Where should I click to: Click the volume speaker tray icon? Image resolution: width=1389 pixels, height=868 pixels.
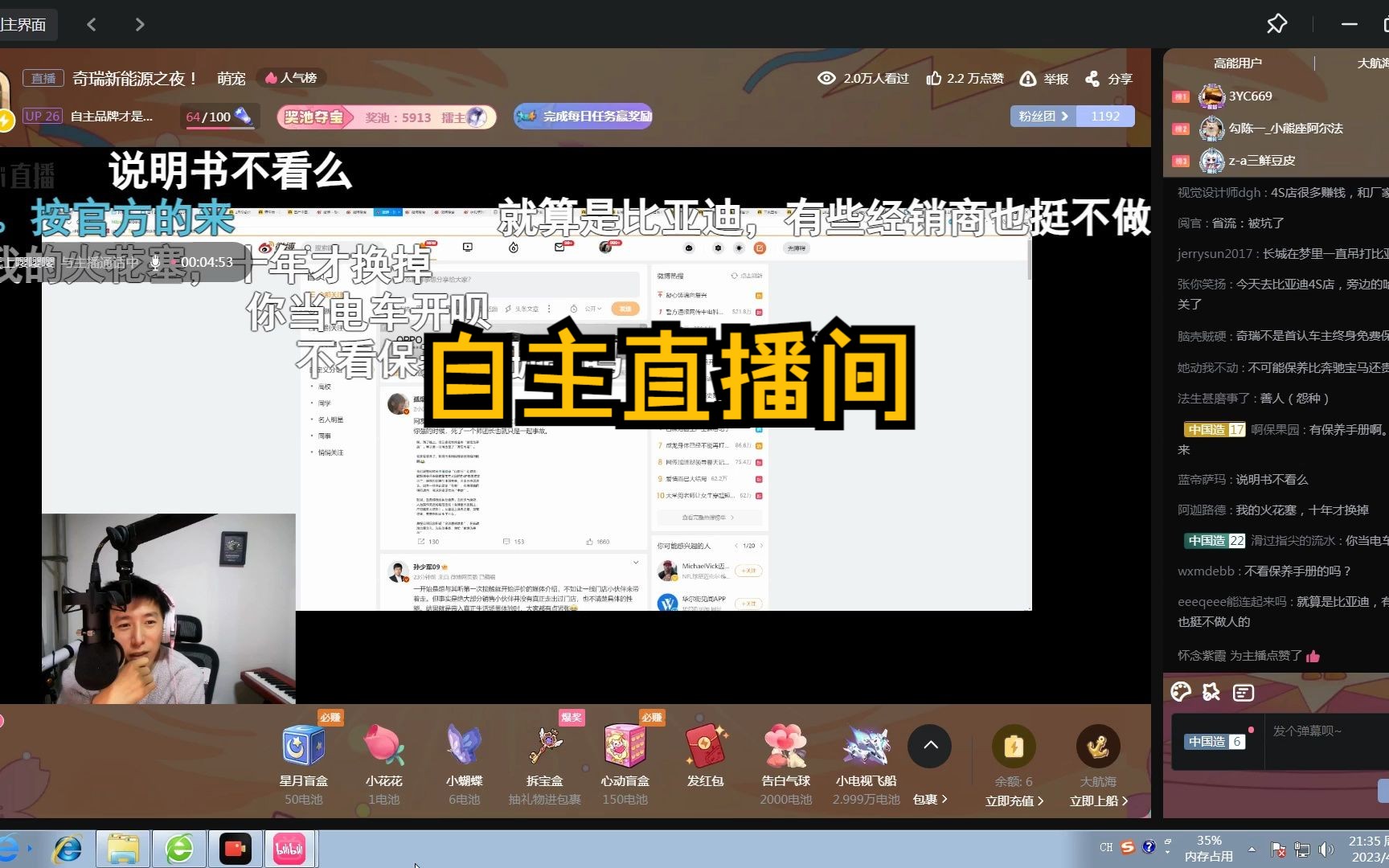tap(1326, 850)
